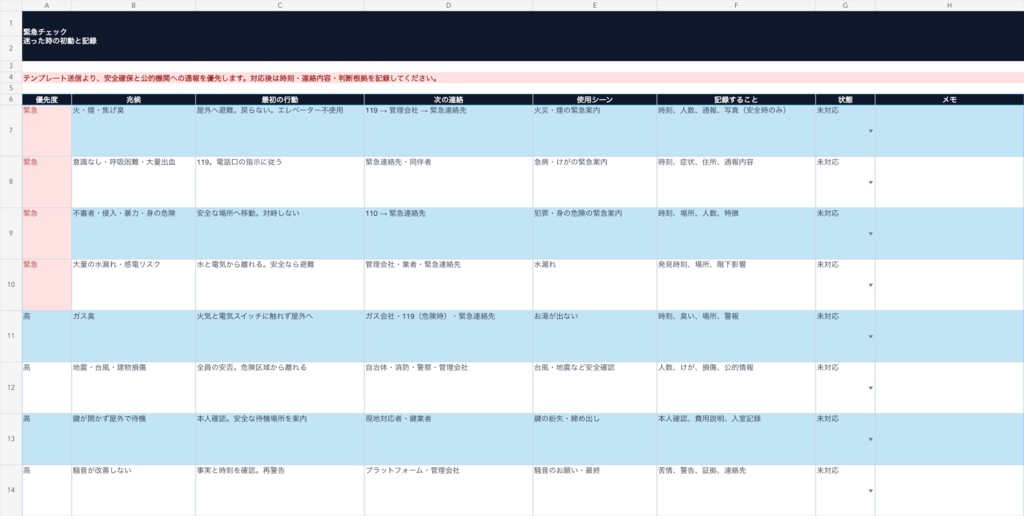Open the 状態 dropdown arrow in row 11

[870, 337]
